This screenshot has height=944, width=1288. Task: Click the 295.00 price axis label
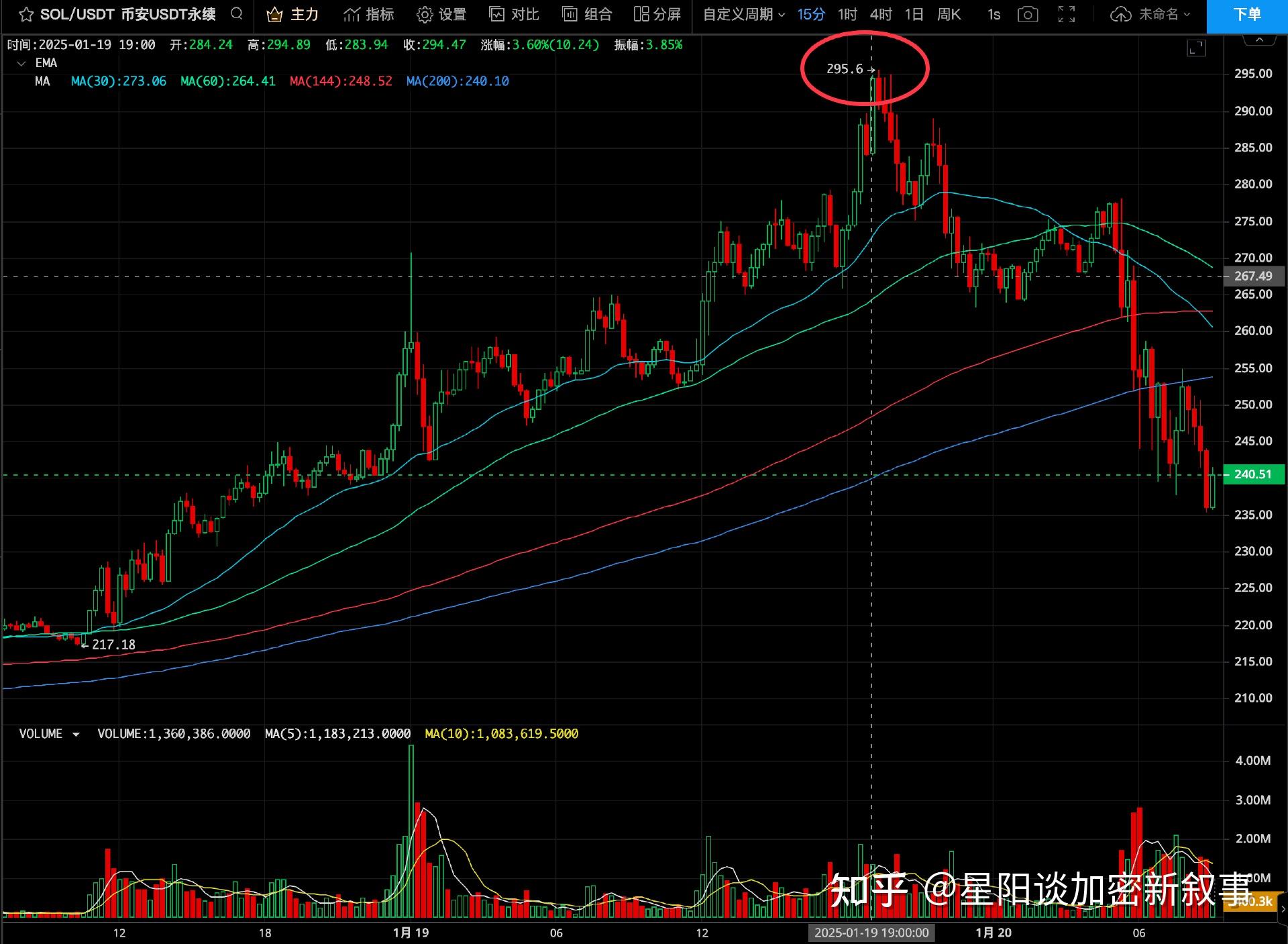(x=1253, y=74)
